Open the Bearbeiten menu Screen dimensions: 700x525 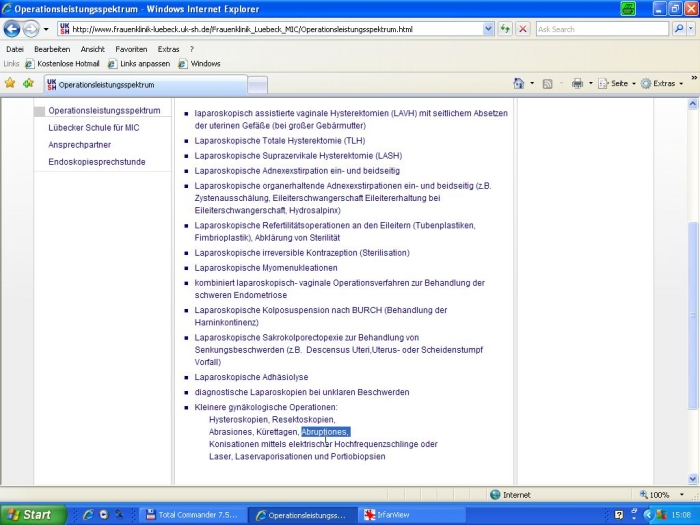tap(52, 49)
